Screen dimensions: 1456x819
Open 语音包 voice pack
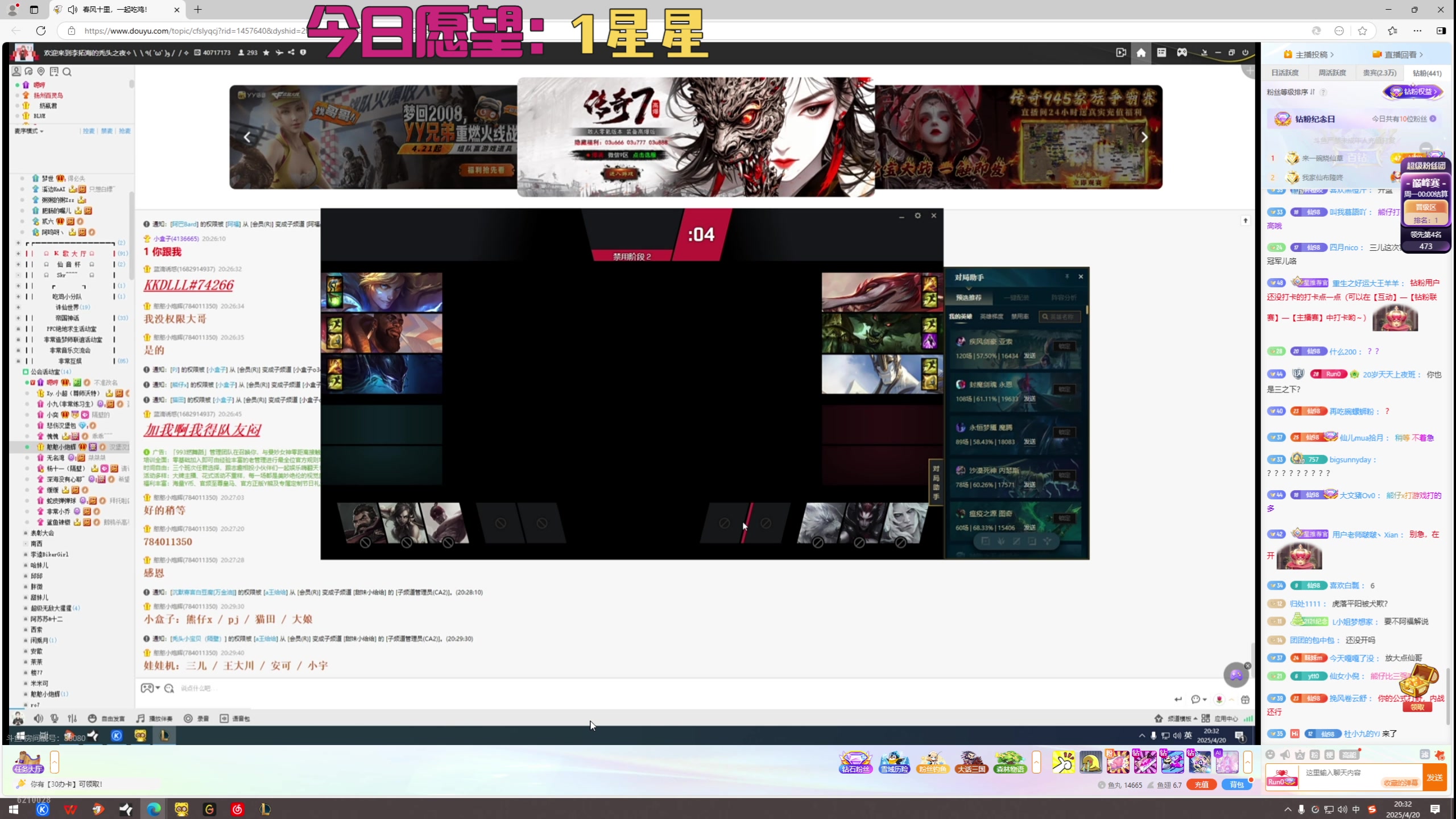point(235,718)
